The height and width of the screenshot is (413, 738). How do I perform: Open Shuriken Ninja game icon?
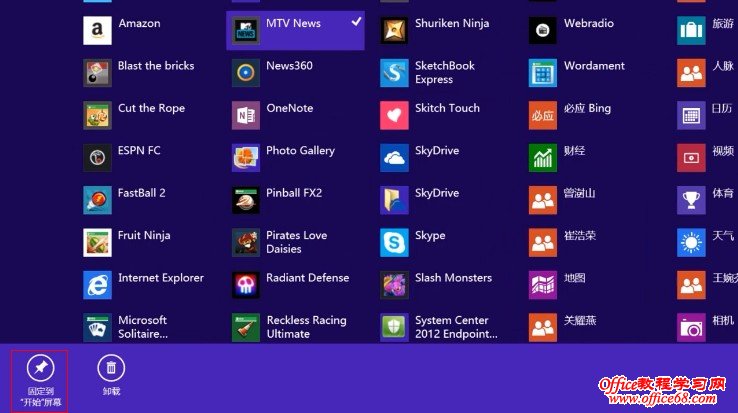pos(394,31)
